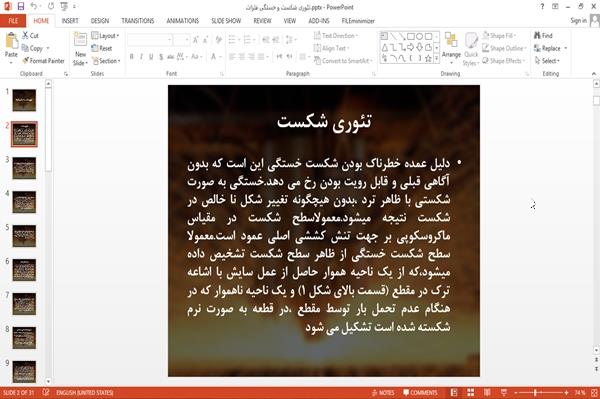Open the Select dropdown in Editing

coord(547,61)
